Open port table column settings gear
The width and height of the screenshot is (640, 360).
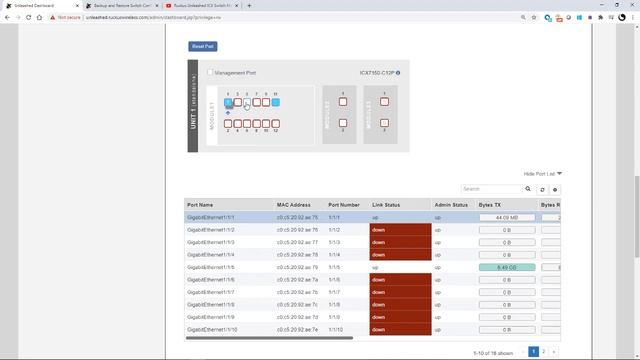point(555,190)
